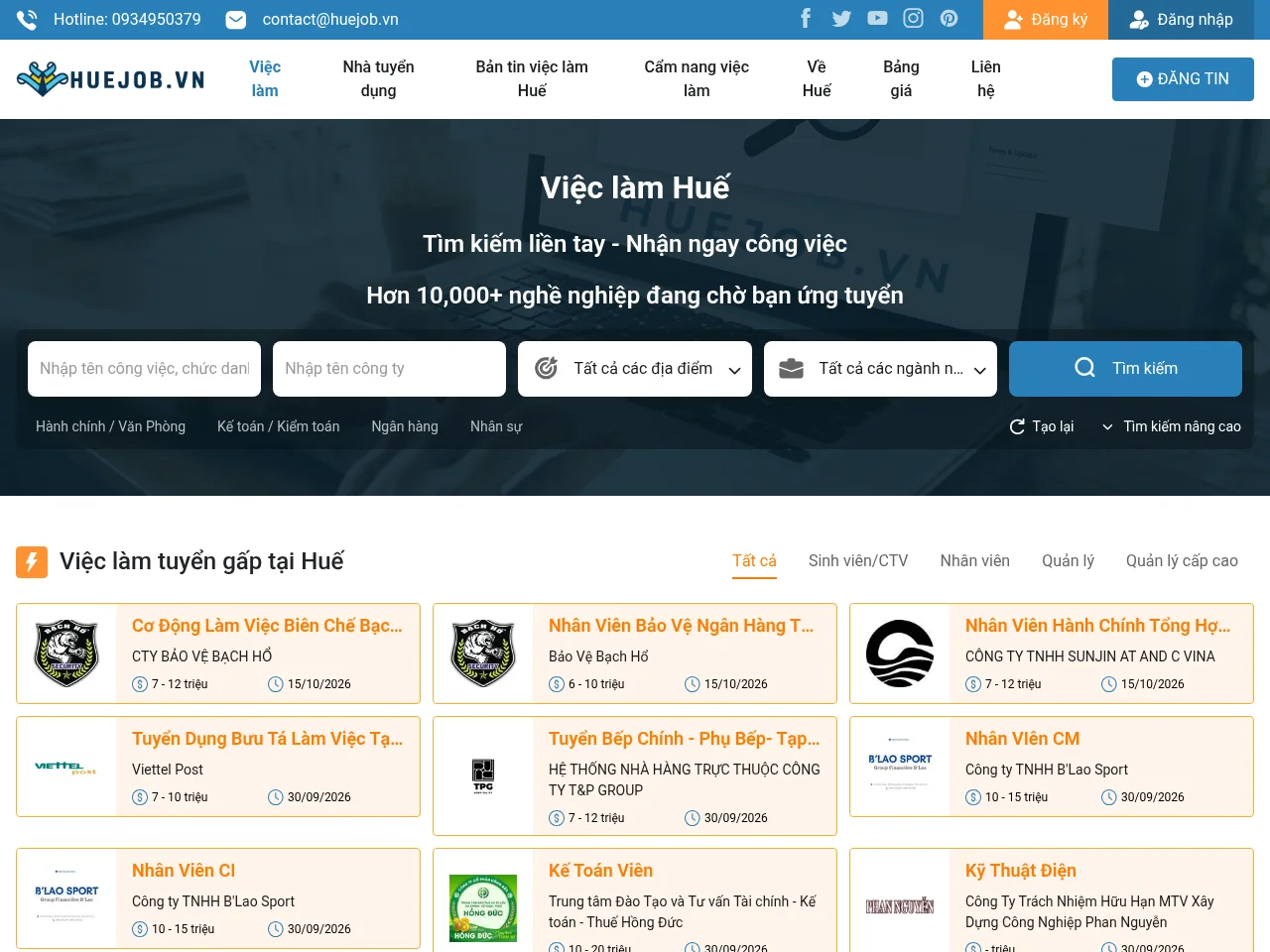1270x952 pixels.
Task: Click the HUEJOB.VN logo
Action: click(x=111, y=79)
